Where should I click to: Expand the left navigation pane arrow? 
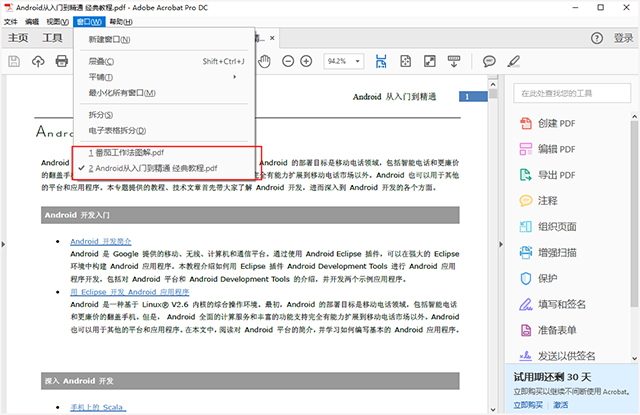[x=3, y=244]
